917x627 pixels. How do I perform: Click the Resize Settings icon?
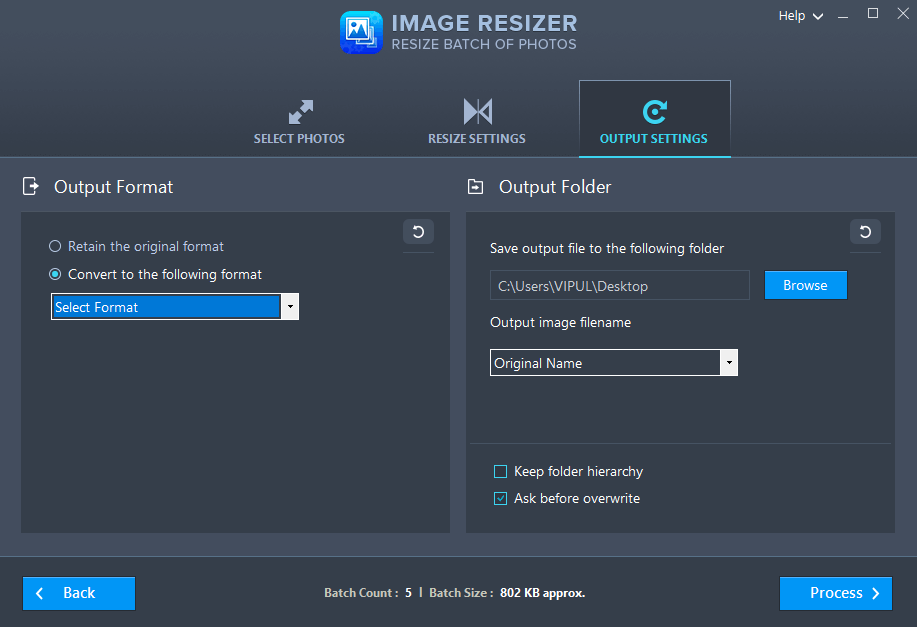click(476, 111)
